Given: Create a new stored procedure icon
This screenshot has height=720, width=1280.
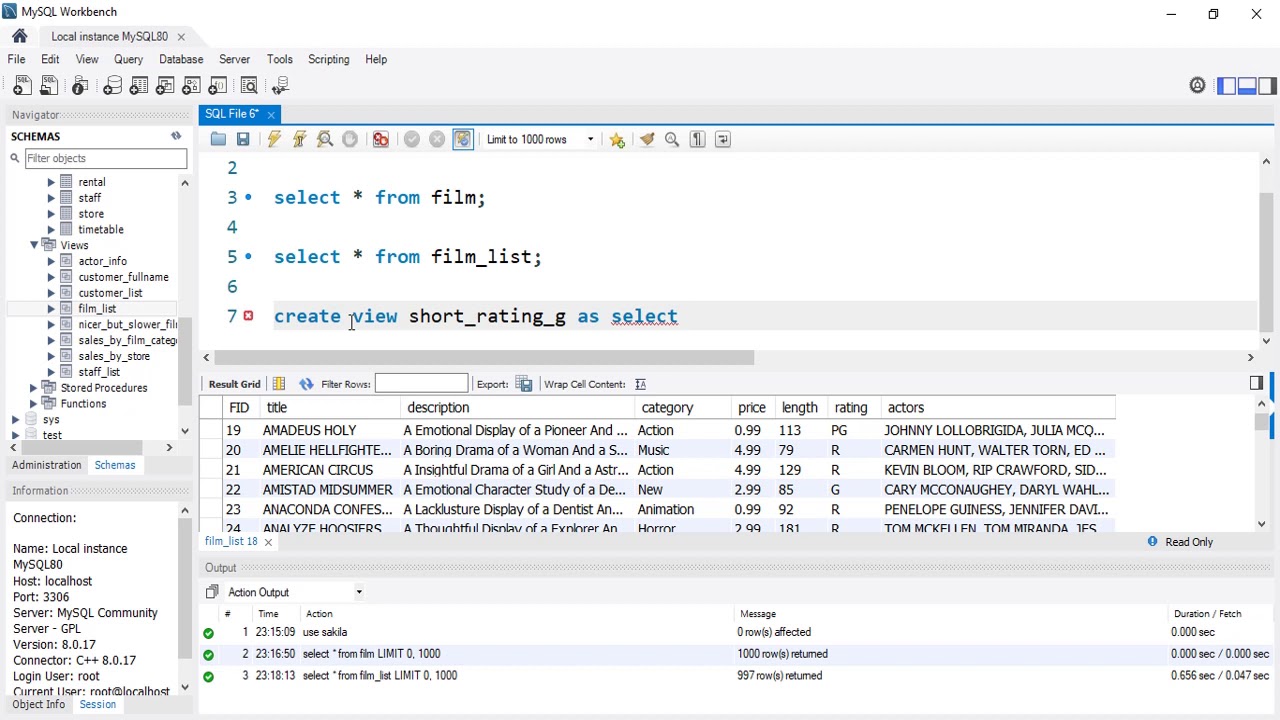Looking at the screenshot, I should tap(192, 86).
